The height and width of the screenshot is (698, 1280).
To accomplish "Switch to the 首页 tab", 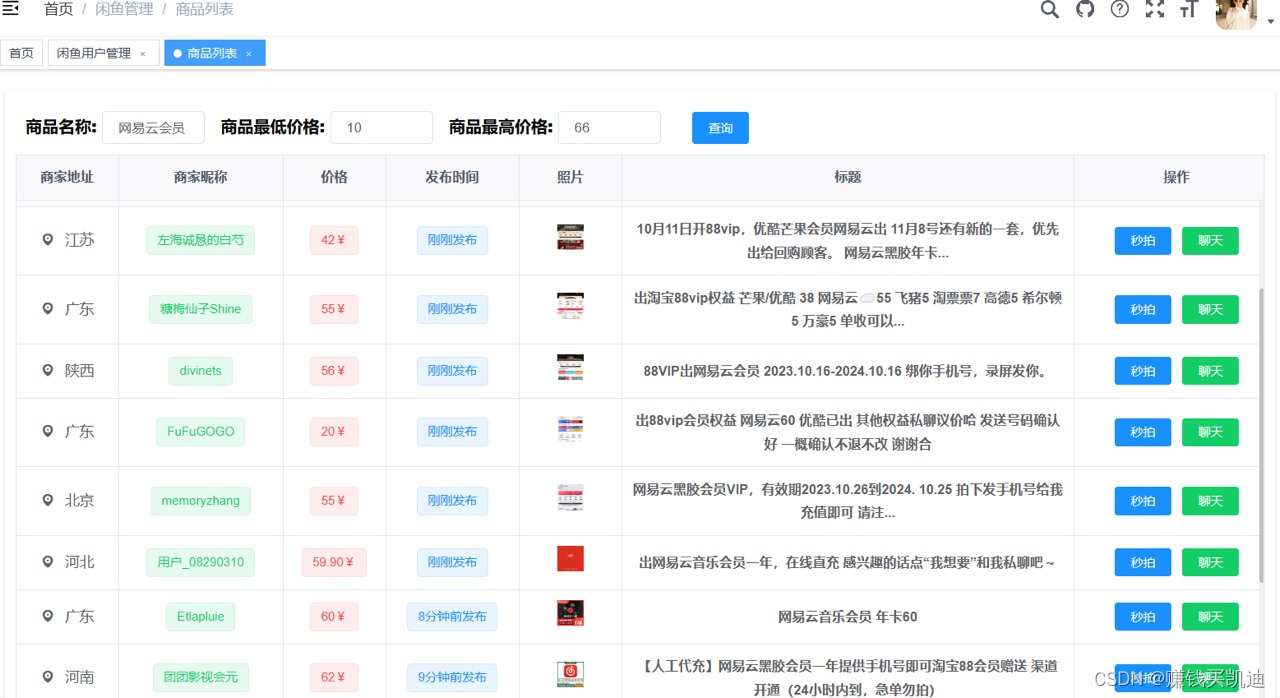I will [21, 53].
